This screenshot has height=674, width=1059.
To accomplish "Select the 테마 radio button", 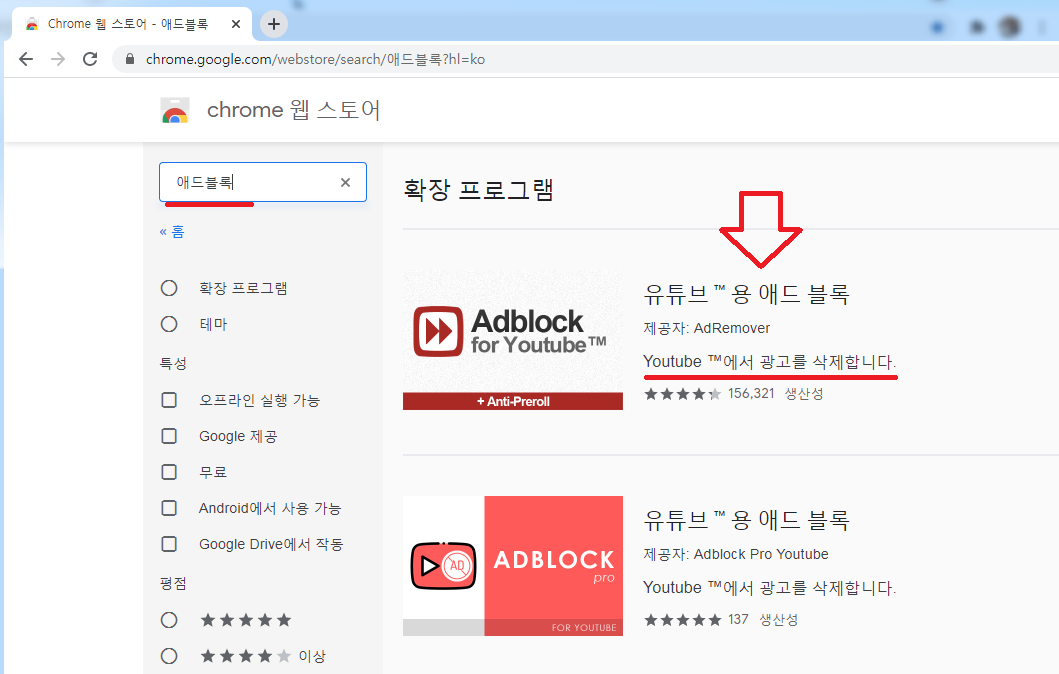I will [x=169, y=324].
